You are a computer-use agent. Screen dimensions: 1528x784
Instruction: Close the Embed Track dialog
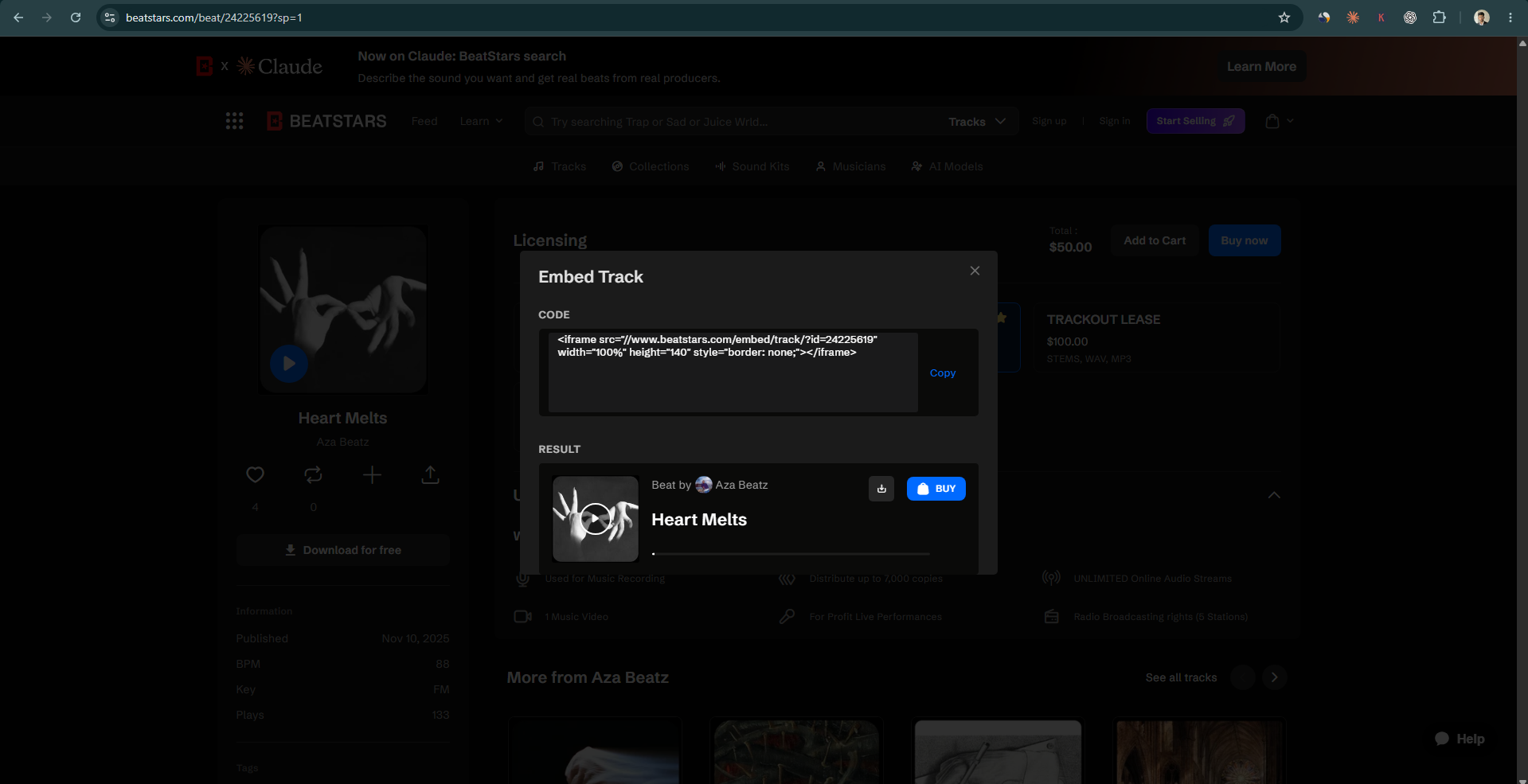pyautogui.click(x=975, y=271)
